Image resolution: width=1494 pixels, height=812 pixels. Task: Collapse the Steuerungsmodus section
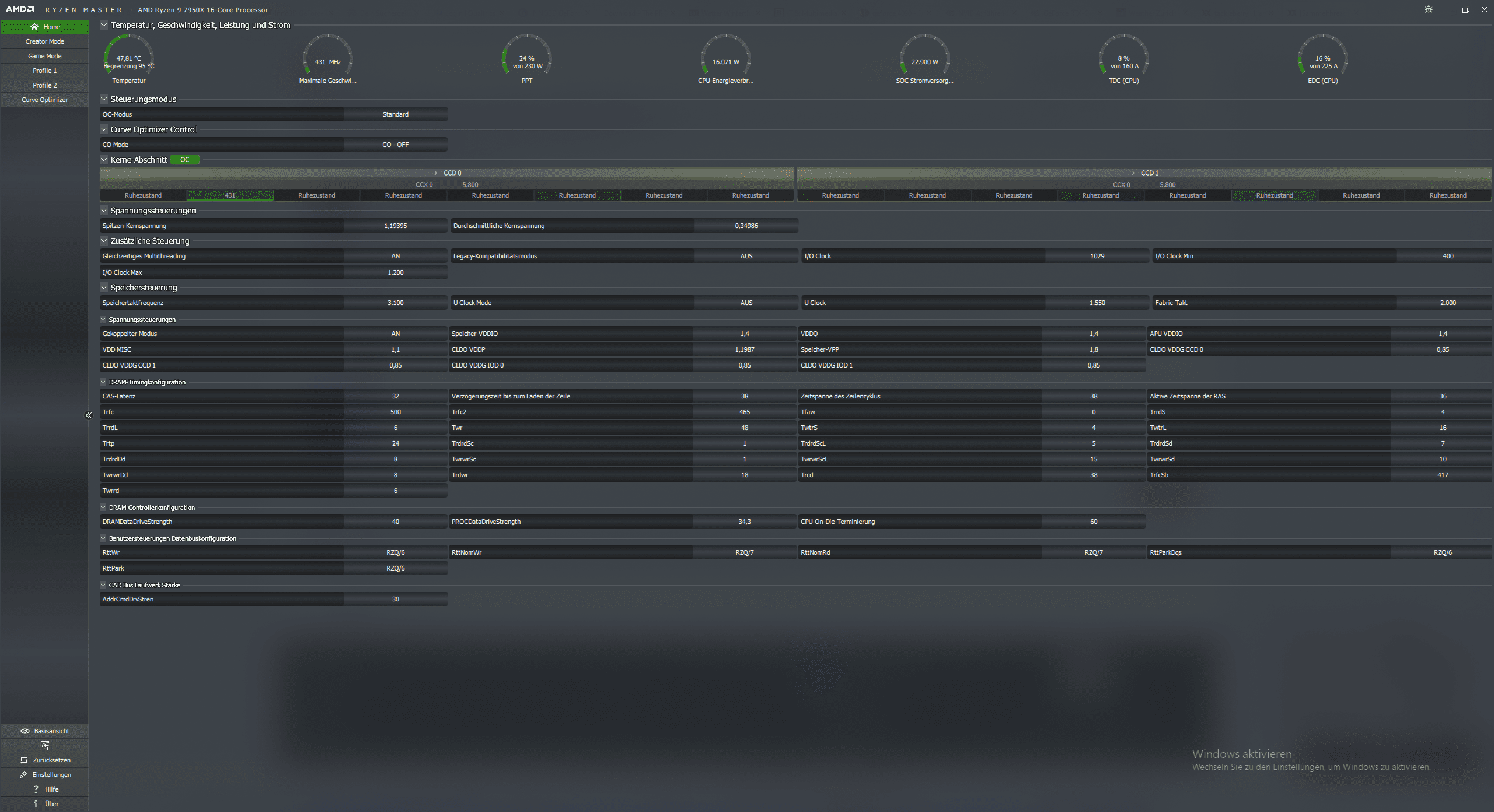click(104, 99)
